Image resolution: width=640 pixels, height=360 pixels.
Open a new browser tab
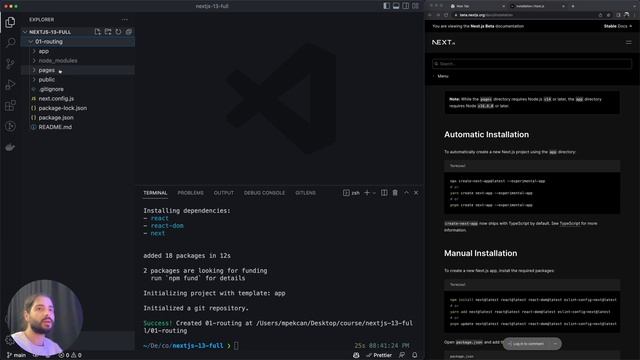point(573,6)
